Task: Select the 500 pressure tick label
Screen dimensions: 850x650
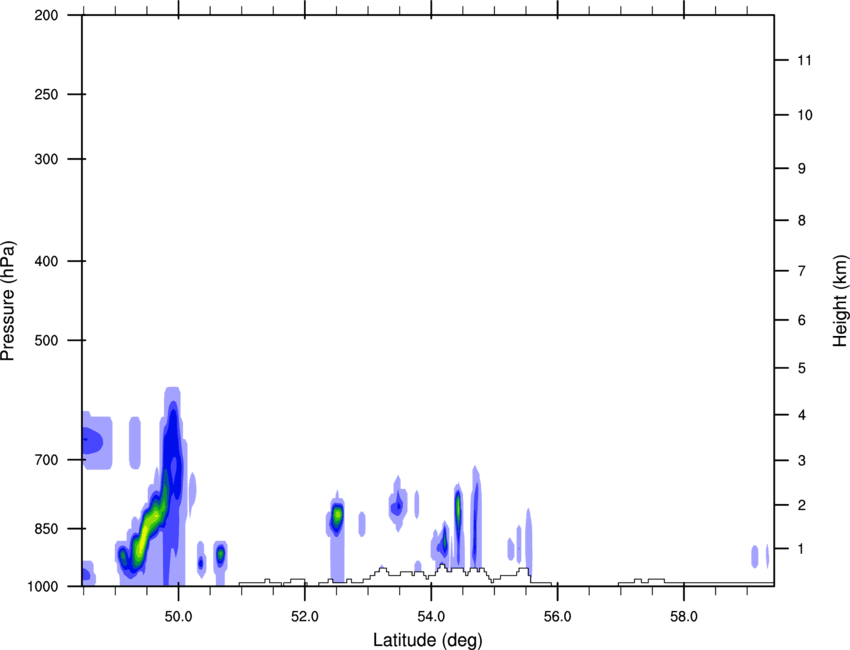Action: pos(46,340)
